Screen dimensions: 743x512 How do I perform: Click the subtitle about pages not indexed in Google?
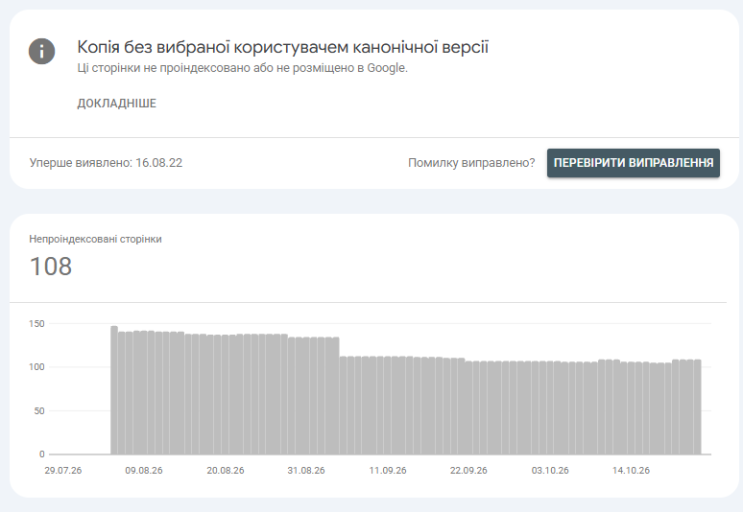(x=242, y=68)
